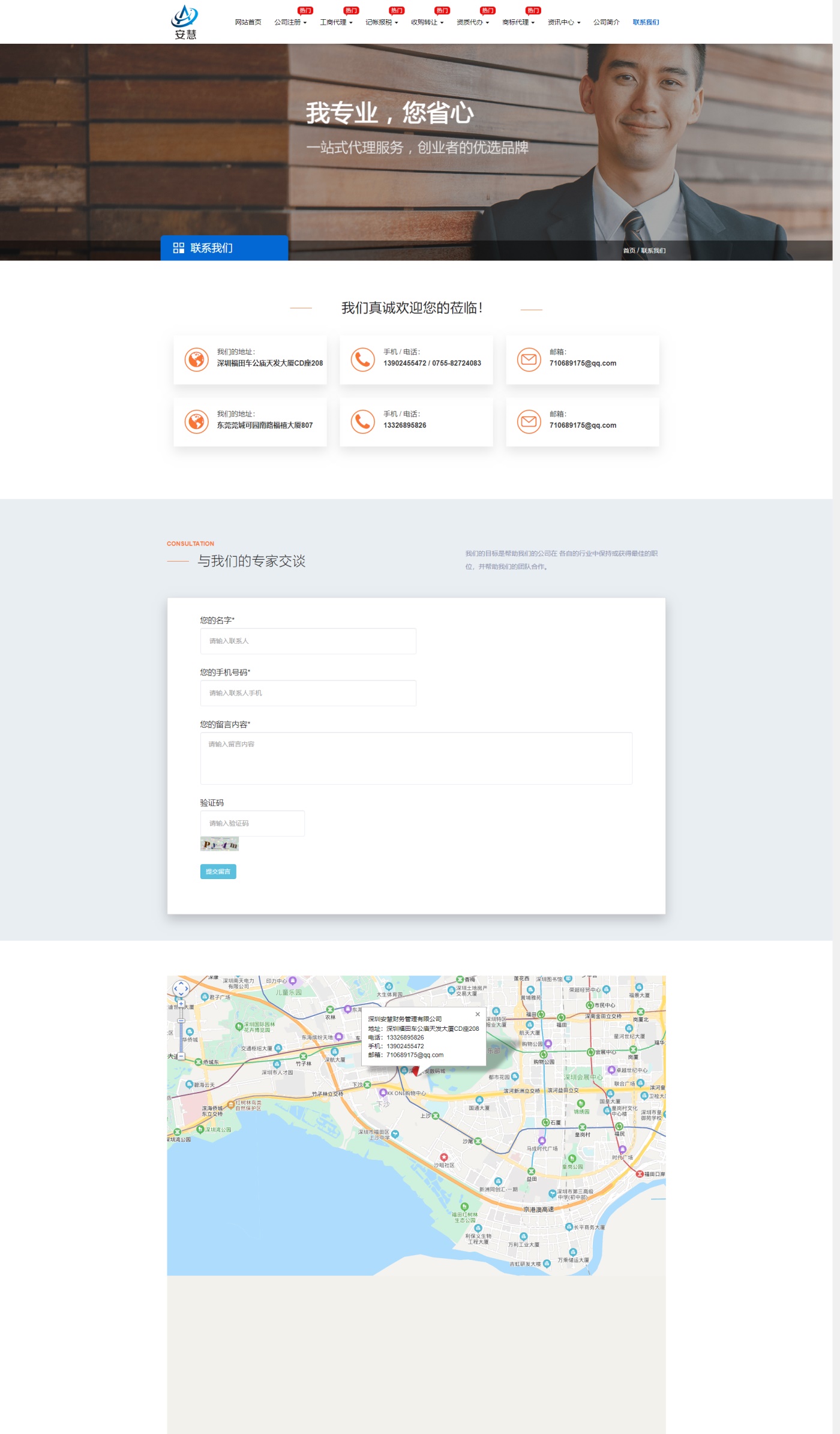The width and height of the screenshot is (840, 1434).
Task: Focus the 您的手机号码 phone input field
Action: pyautogui.click(x=308, y=693)
